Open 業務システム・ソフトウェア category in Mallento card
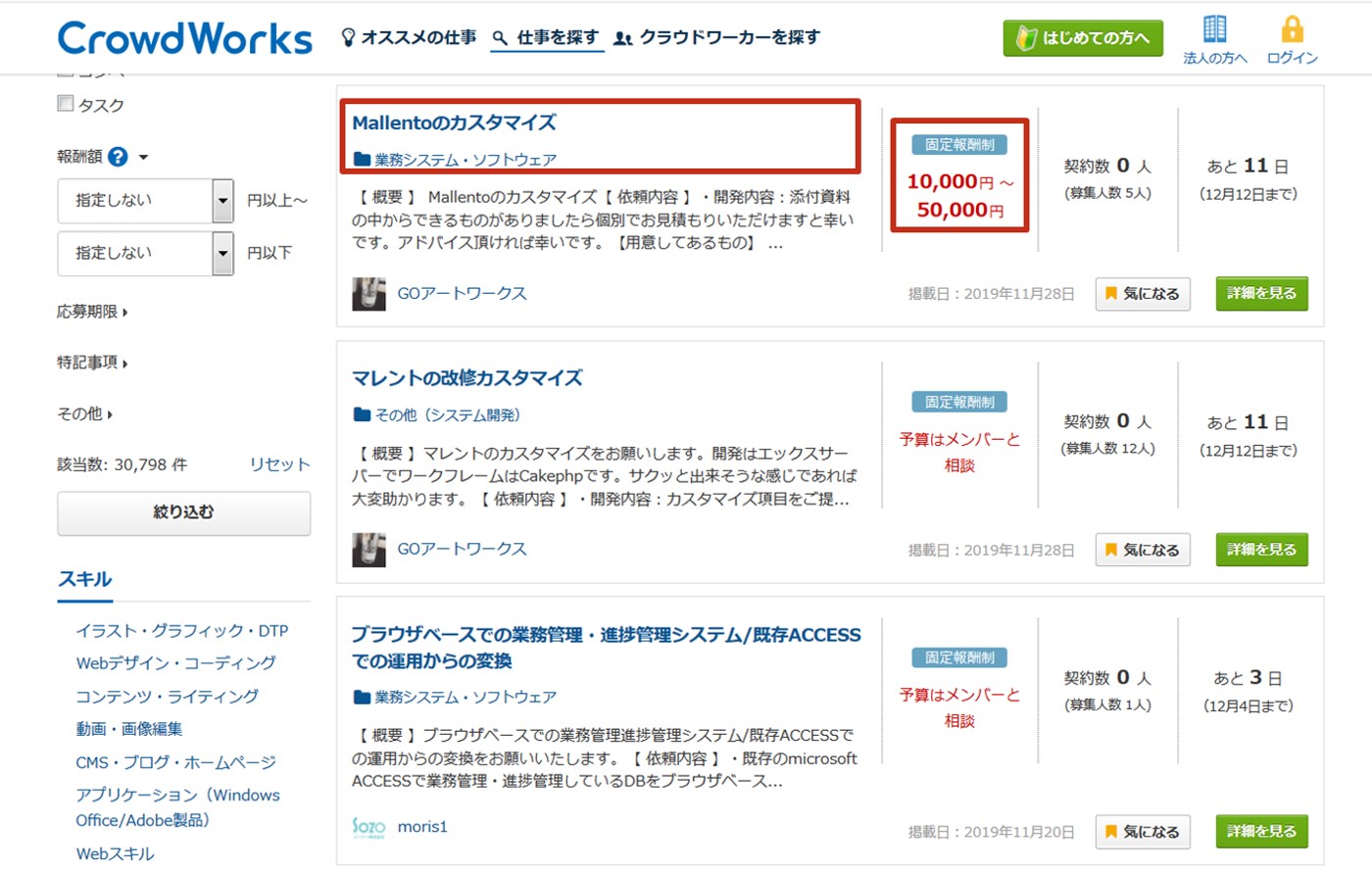Image resolution: width=1372 pixels, height=873 pixels. tap(465, 160)
